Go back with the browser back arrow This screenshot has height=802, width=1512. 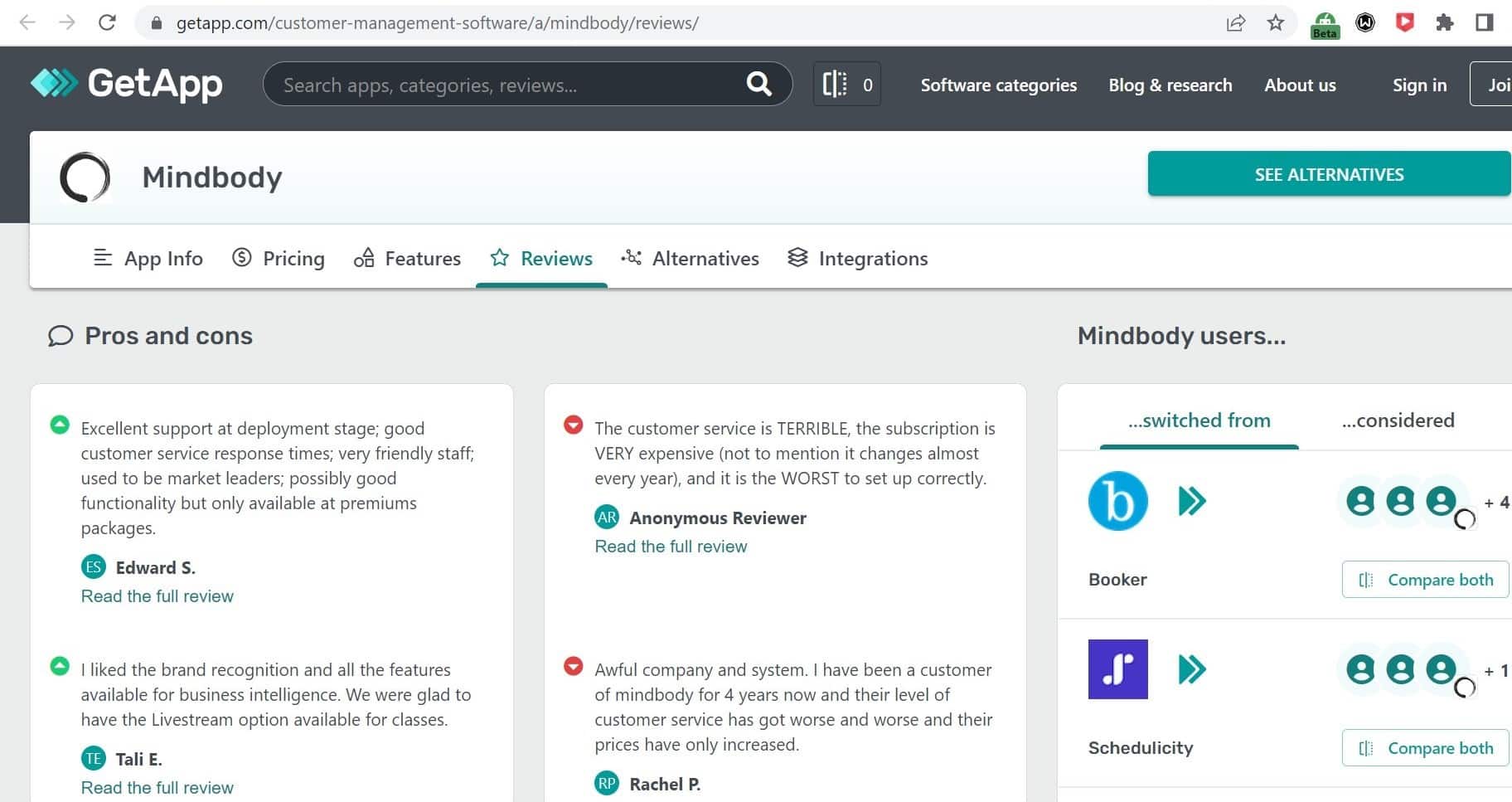click(x=27, y=22)
